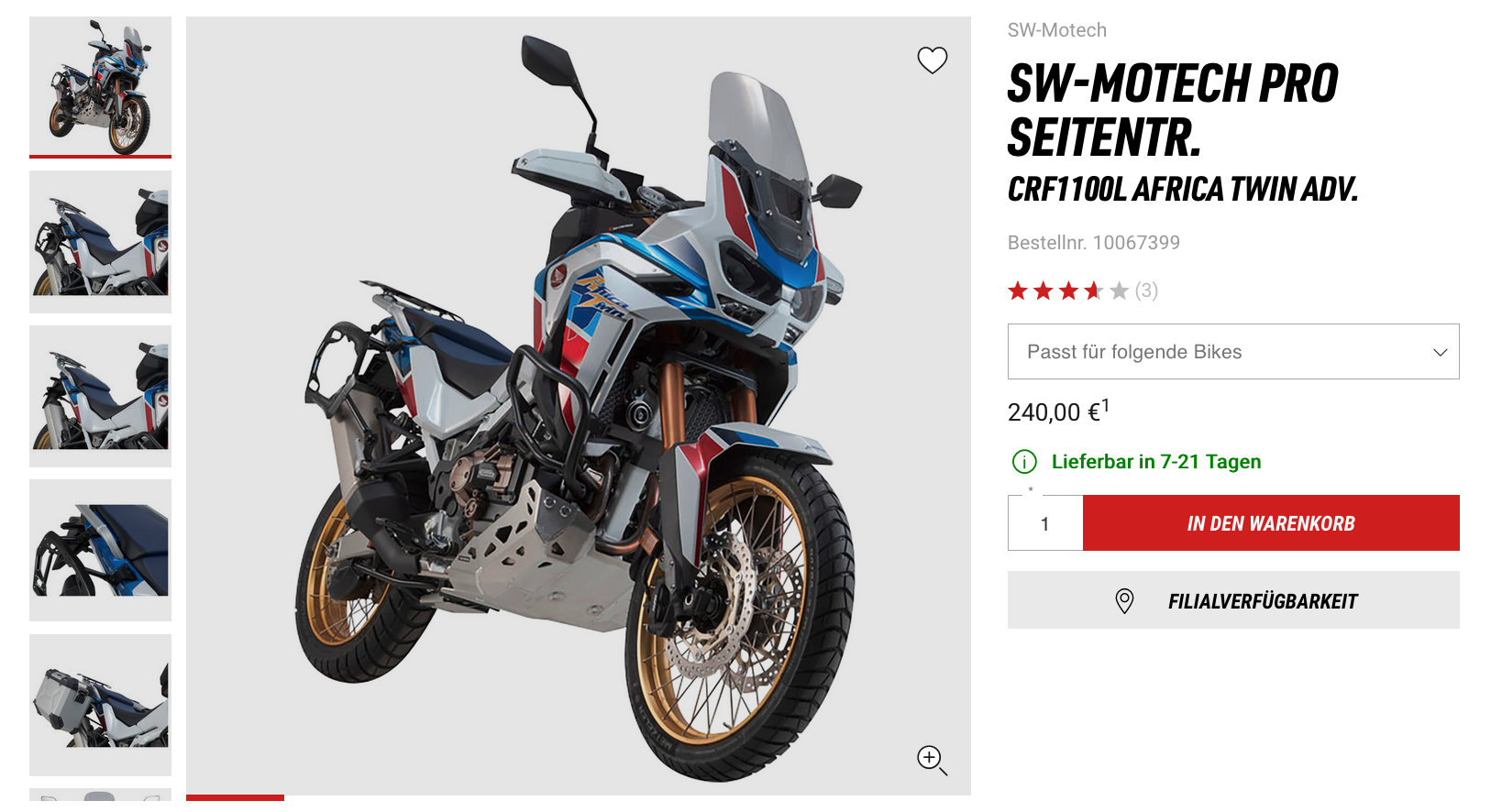This screenshot has width=1502, height=812.
Task: Click the location pin icon
Action: click(1124, 601)
